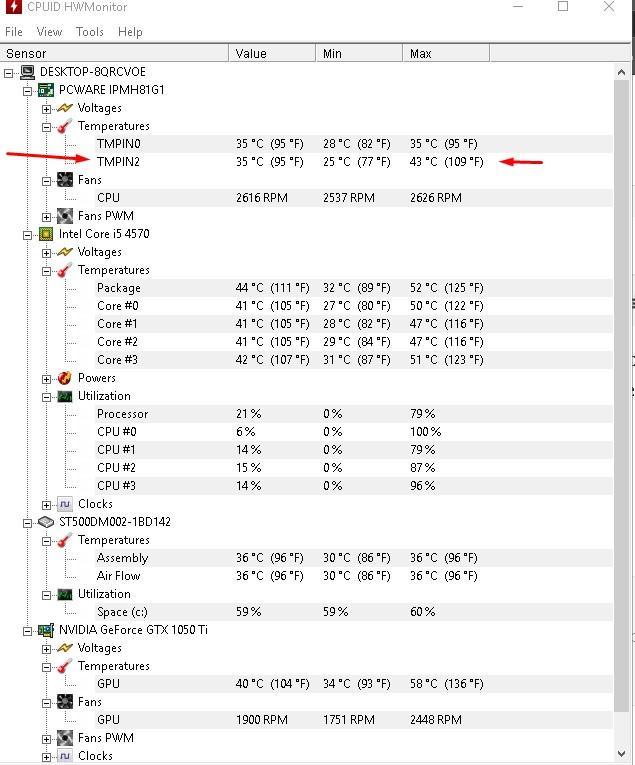
Task: Open the Tools menu
Action: tap(90, 32)
